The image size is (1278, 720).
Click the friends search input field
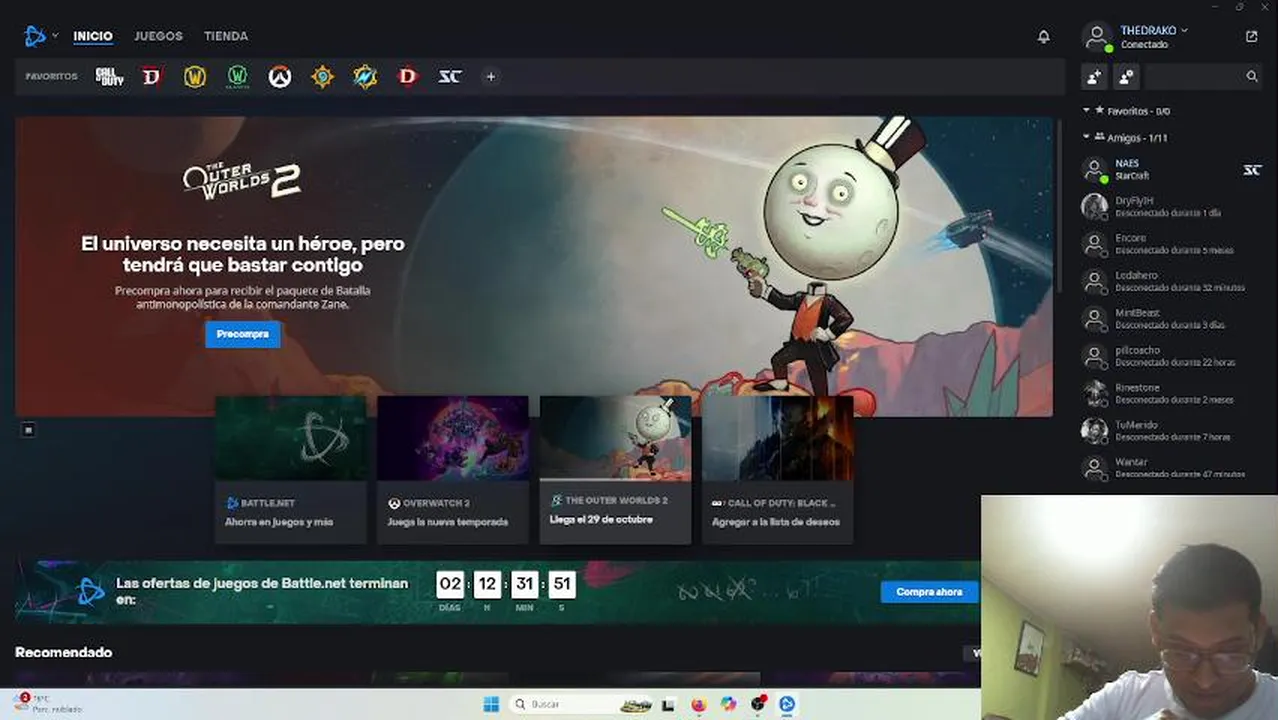tap(1193, 76)
